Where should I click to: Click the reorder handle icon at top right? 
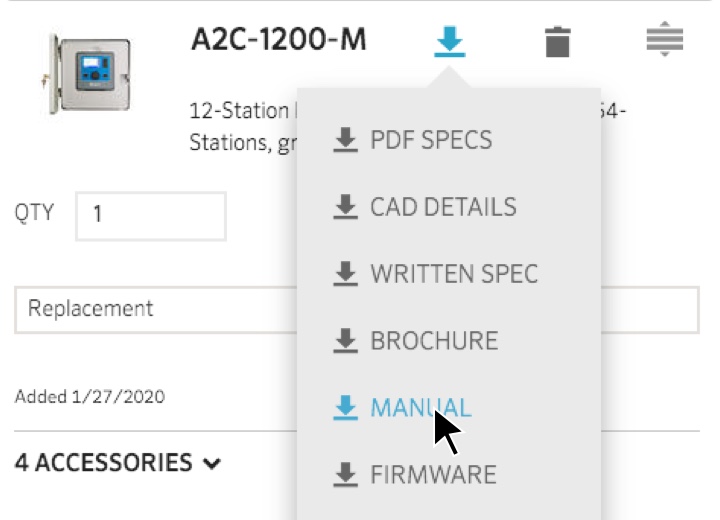click(665, 40)
